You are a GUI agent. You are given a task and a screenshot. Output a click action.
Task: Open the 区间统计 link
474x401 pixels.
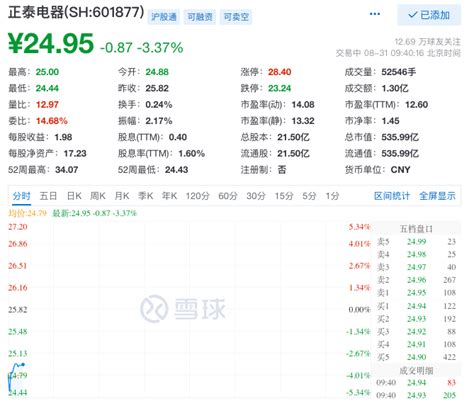pos(392,196)
